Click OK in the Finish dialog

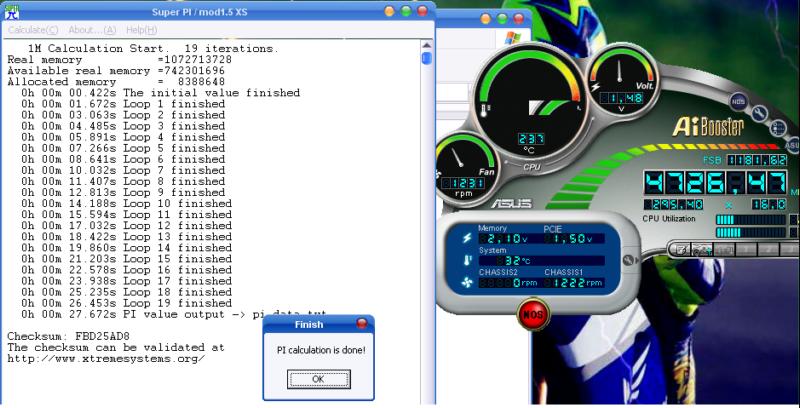point(318,379)
